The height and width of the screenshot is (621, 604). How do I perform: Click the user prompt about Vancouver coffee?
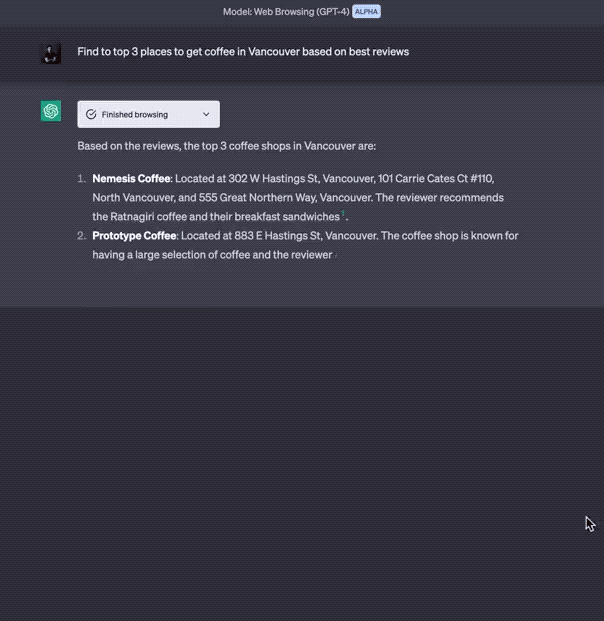click(243, 51)
